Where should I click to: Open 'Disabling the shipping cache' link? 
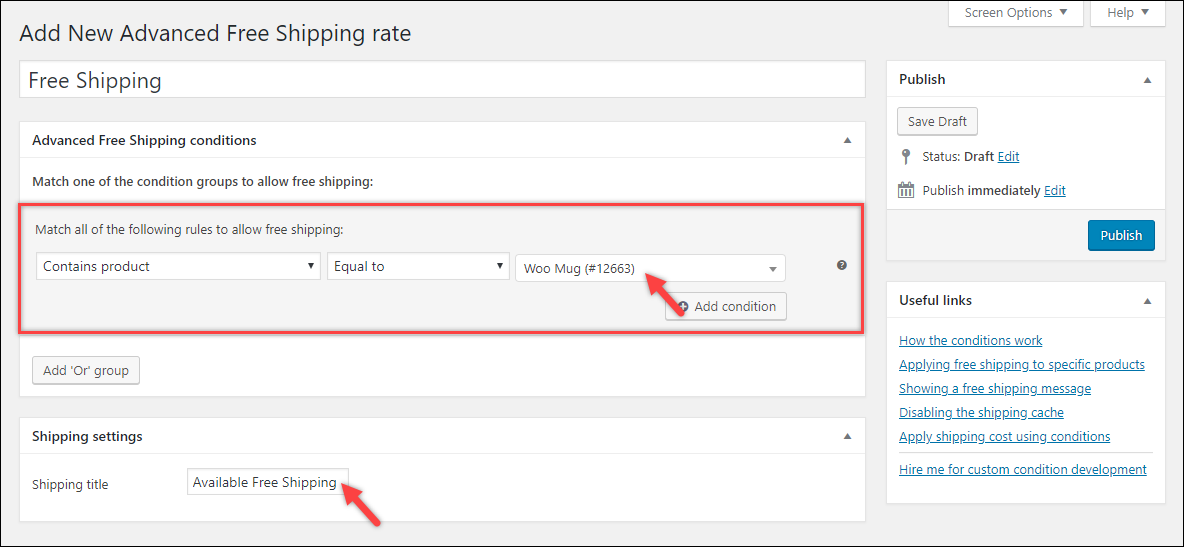[981, 413]
